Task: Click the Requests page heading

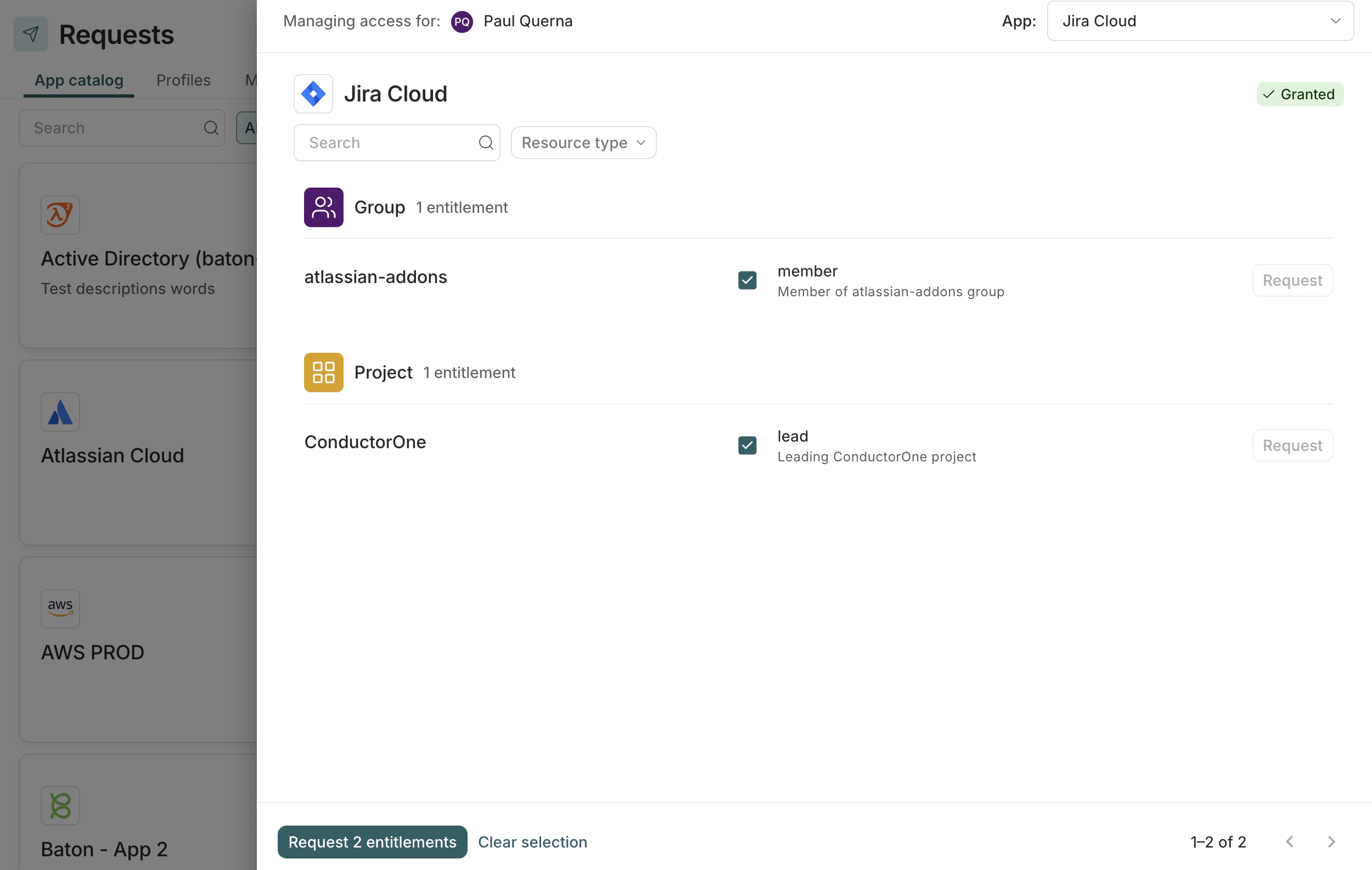Action: pos(117,35)
